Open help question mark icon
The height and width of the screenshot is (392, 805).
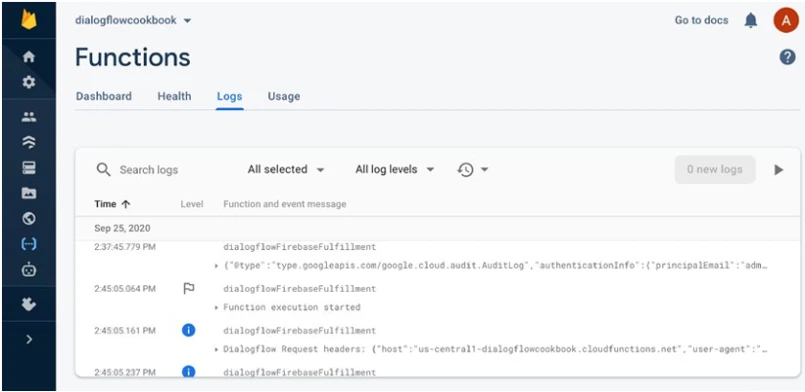coord(787,57)
